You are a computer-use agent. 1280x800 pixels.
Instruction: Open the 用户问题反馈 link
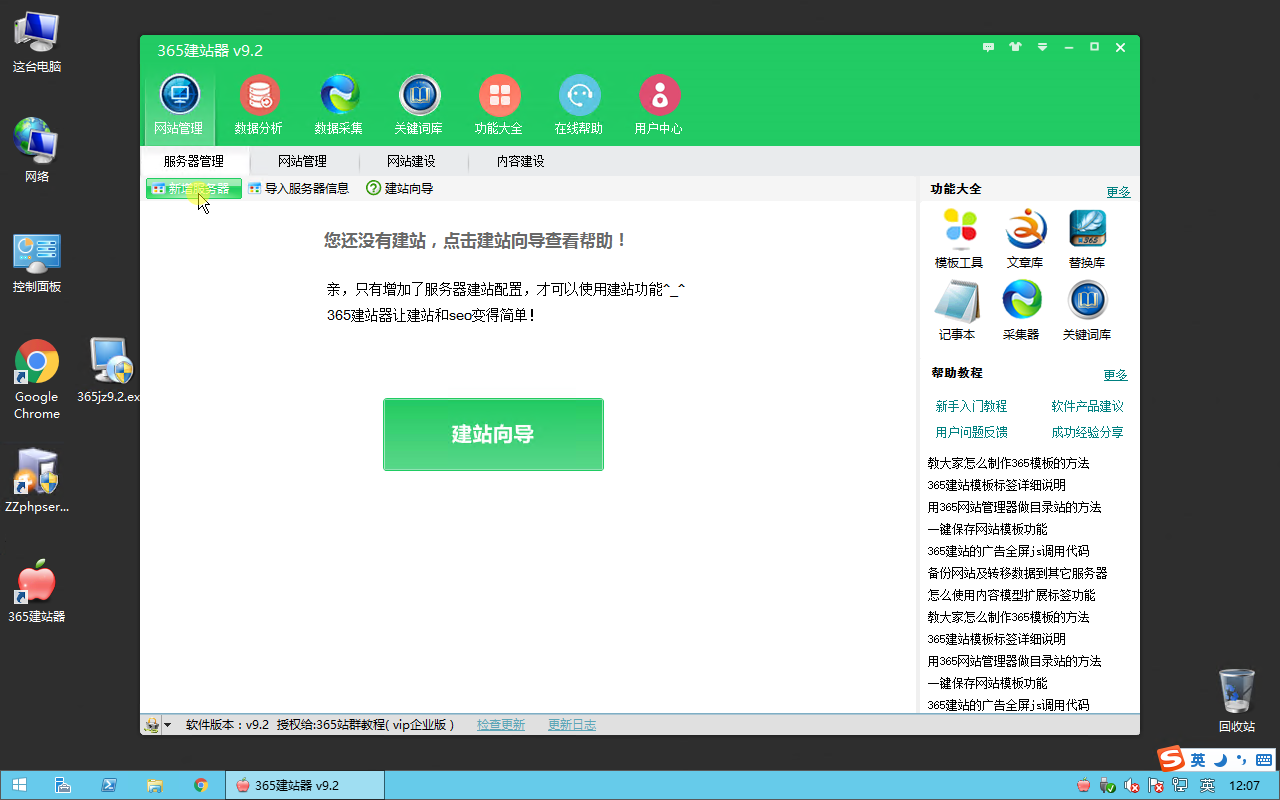pyautogui.click(x=971, y=432)
